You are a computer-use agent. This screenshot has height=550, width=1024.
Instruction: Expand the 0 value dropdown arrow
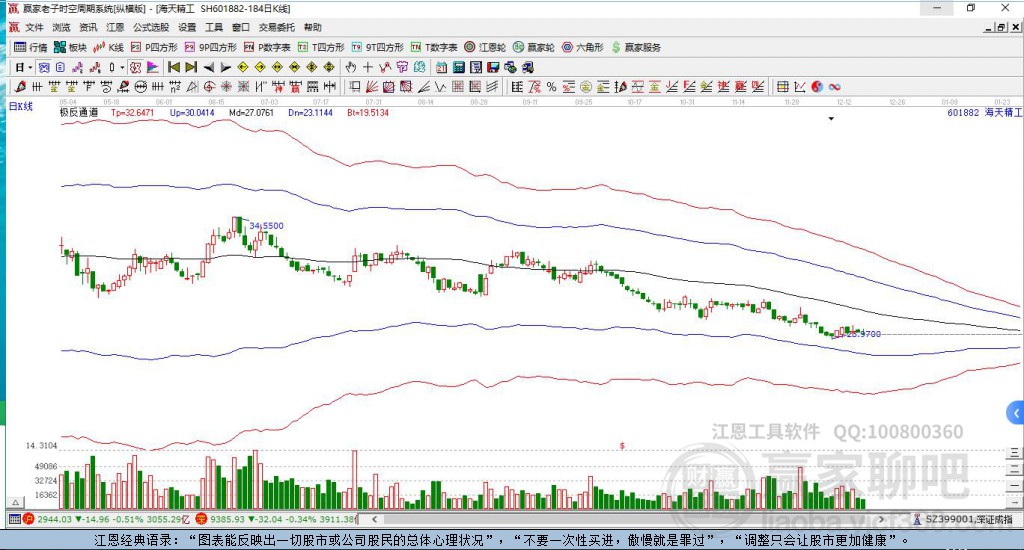pyautogui.click(x=121, y=67)
